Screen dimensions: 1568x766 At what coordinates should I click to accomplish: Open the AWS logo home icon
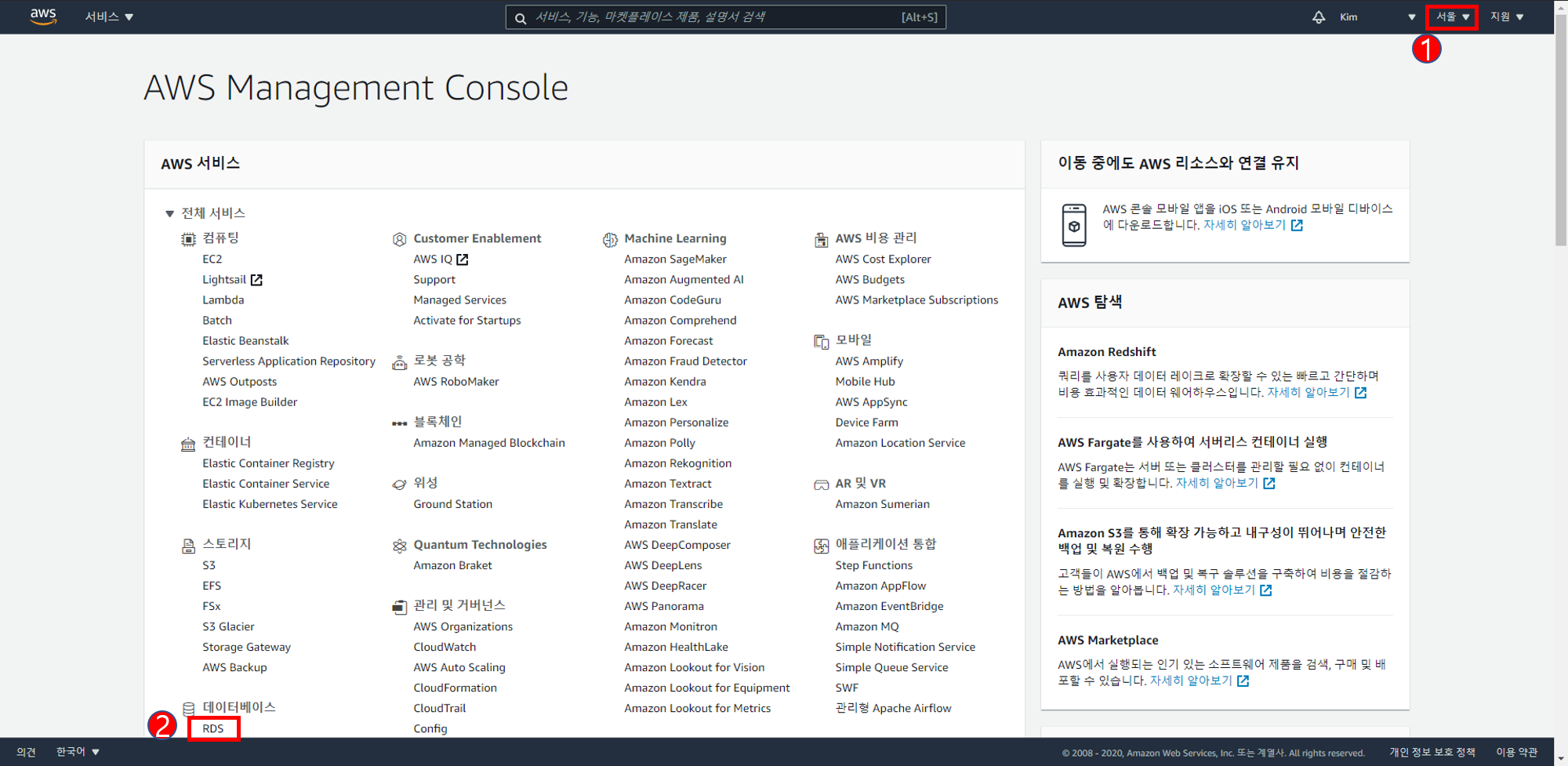[x=43, y=16]
